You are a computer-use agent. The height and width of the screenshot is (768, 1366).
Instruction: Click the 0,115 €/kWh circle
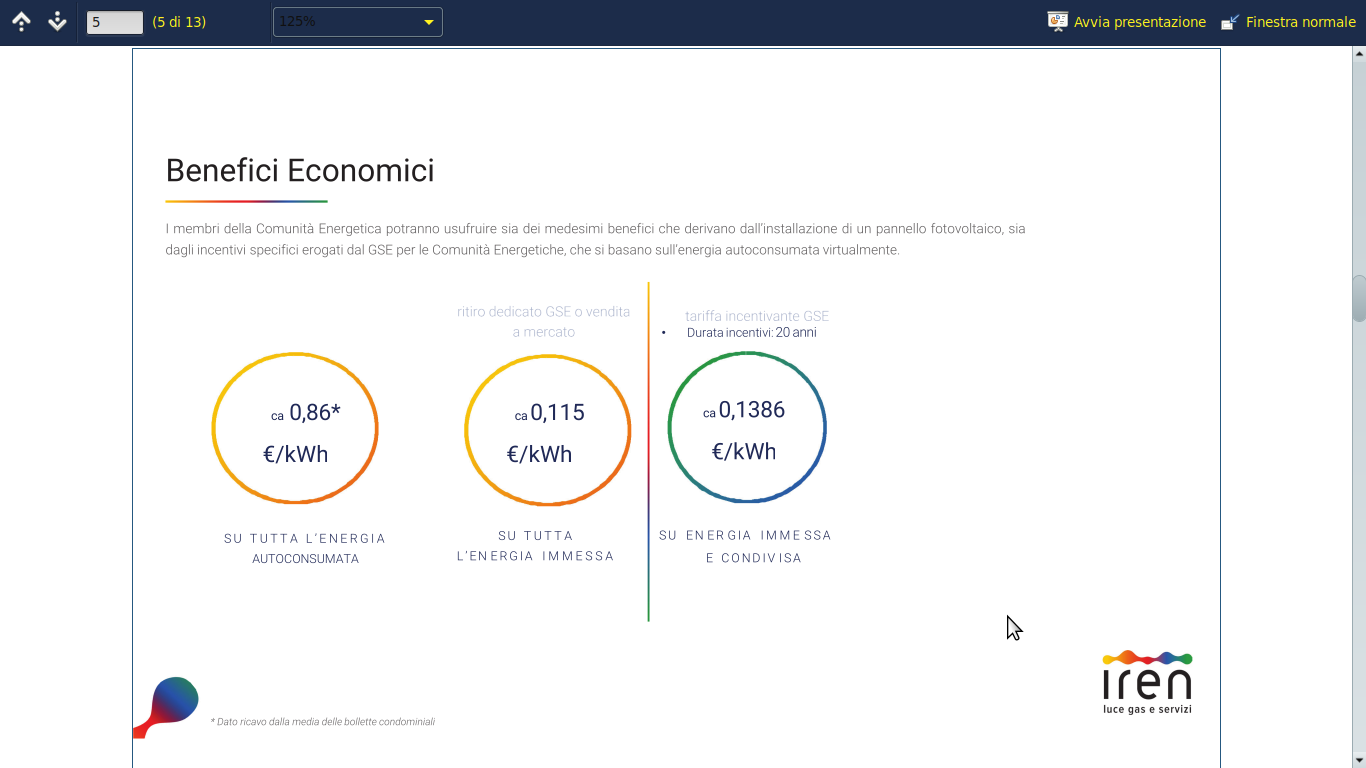click(547, 430)
